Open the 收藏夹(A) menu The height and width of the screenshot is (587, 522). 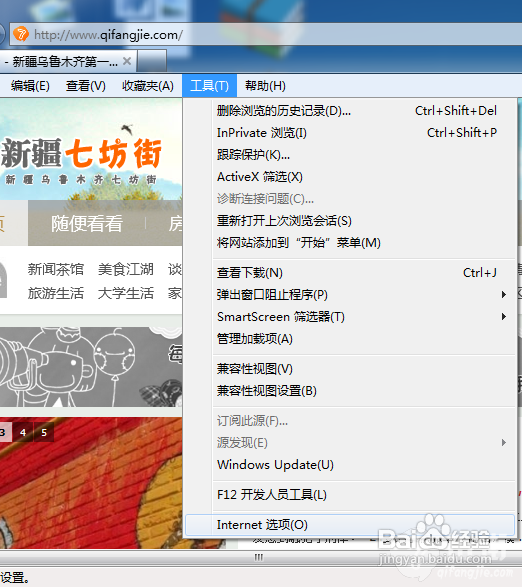tap(148, 86)
